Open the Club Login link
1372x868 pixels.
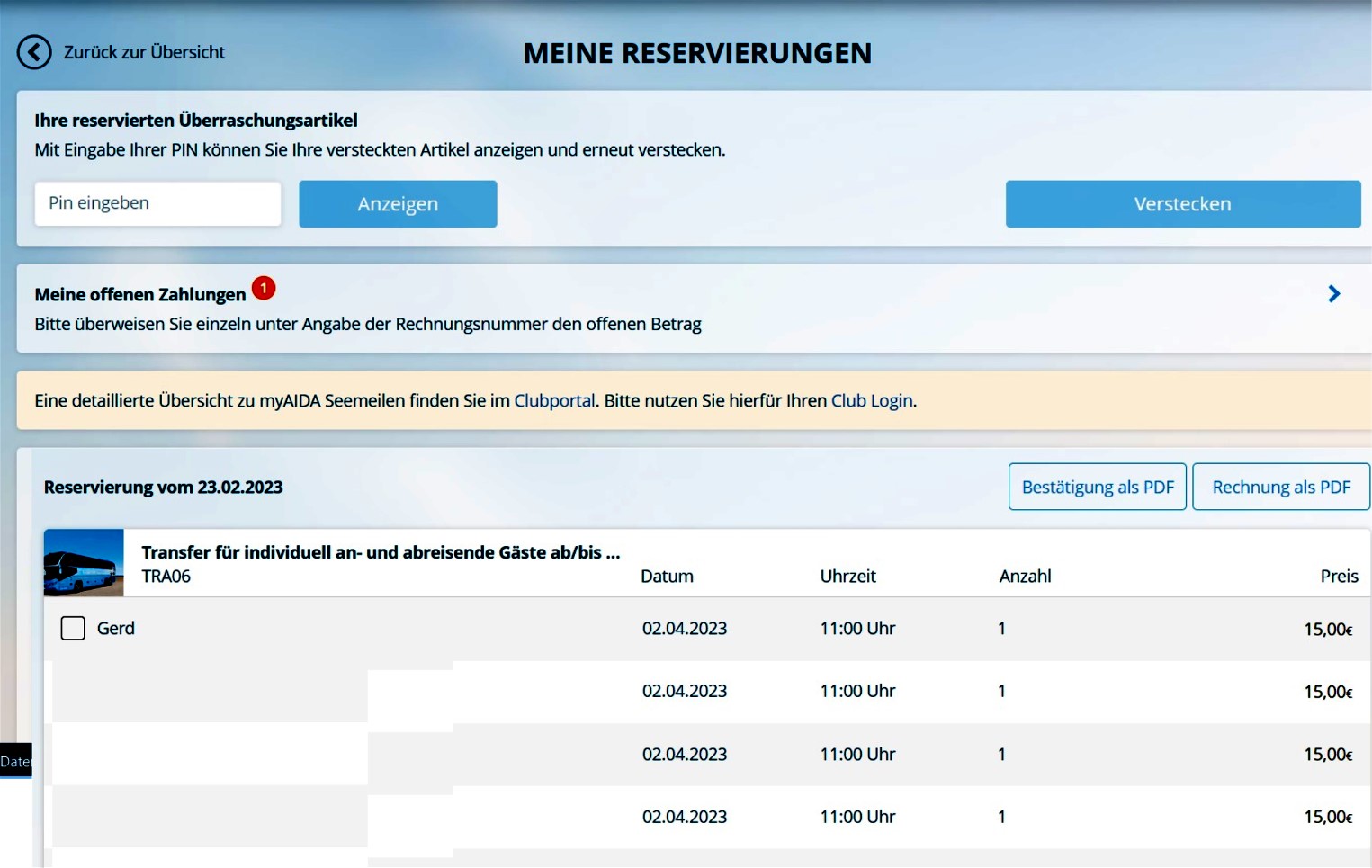pyautogui.click(x=871, y=401)
